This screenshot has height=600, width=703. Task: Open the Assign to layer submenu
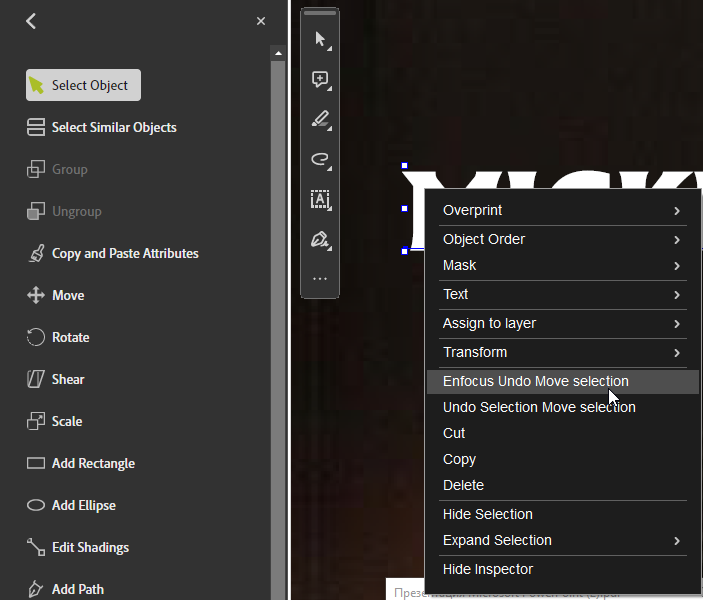pos(563,323)
